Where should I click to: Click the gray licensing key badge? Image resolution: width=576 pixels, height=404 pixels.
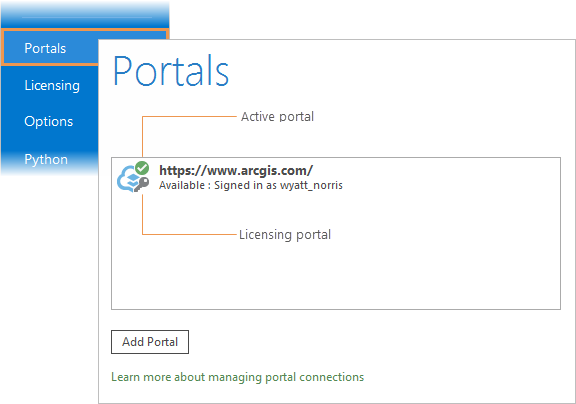[x=141, y=184]
